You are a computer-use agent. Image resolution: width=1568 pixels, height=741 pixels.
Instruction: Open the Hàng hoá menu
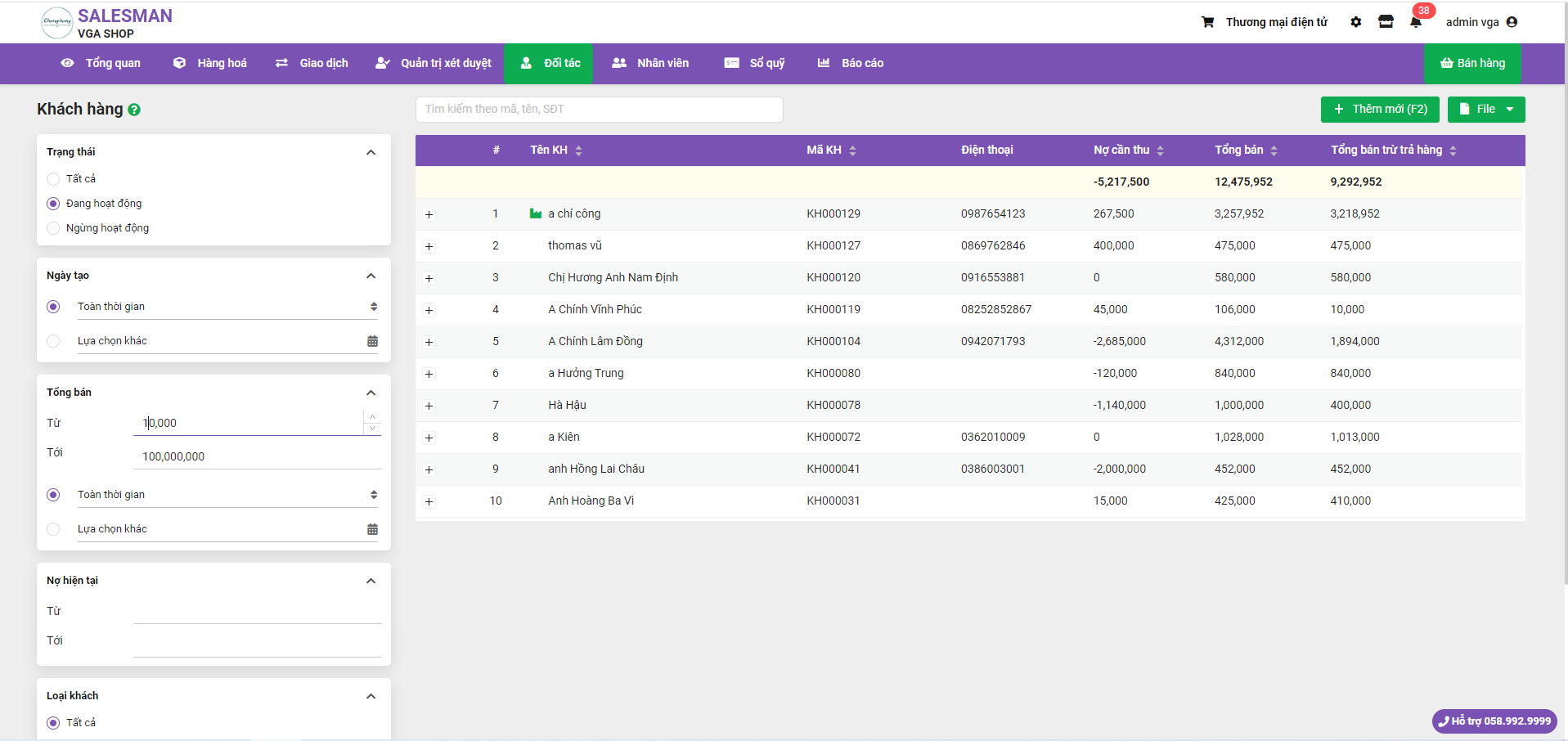(210, 63)
